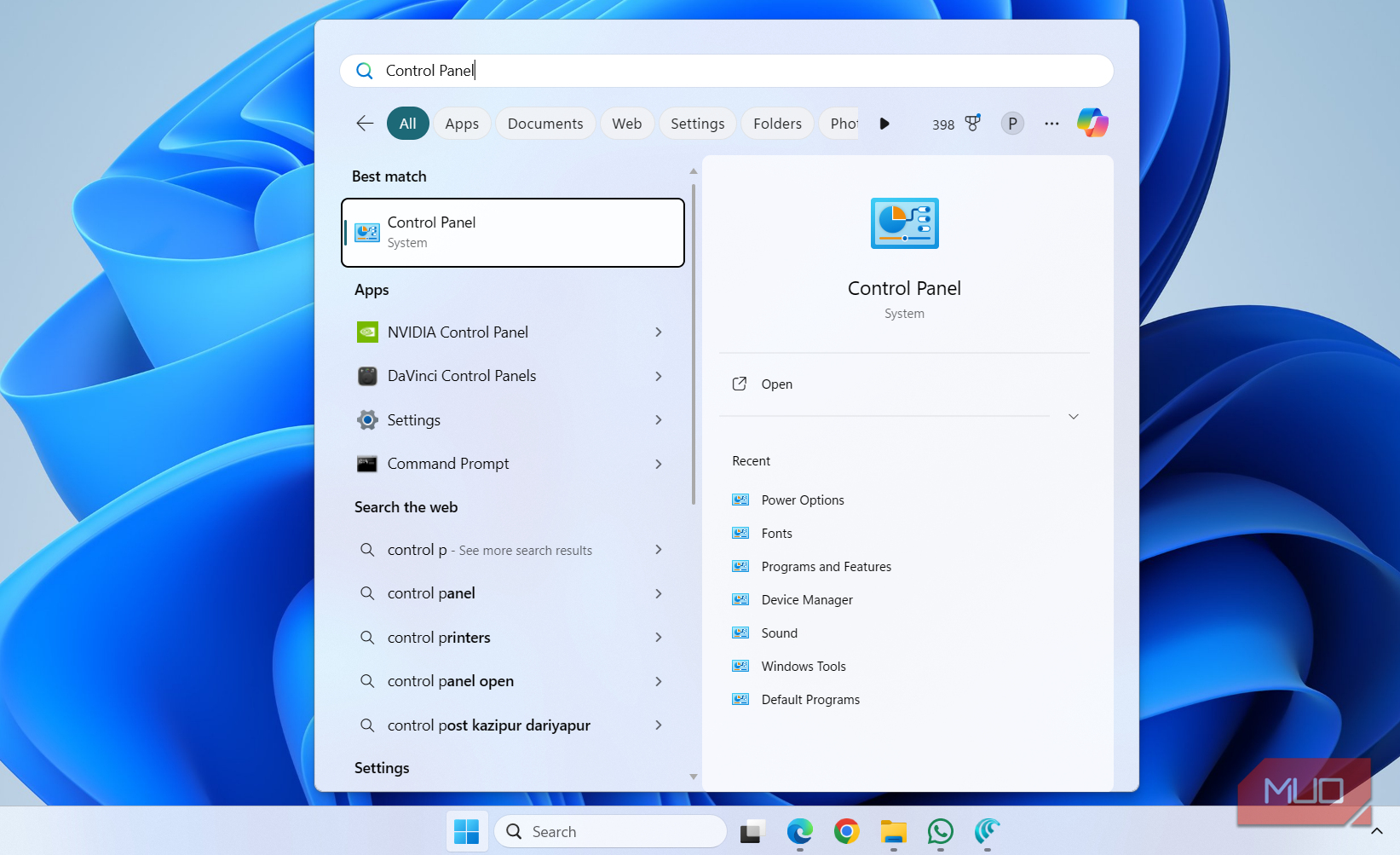Switch to the Web filter tab
Viewport: 1400px width, 855px height.
point(627,124)
